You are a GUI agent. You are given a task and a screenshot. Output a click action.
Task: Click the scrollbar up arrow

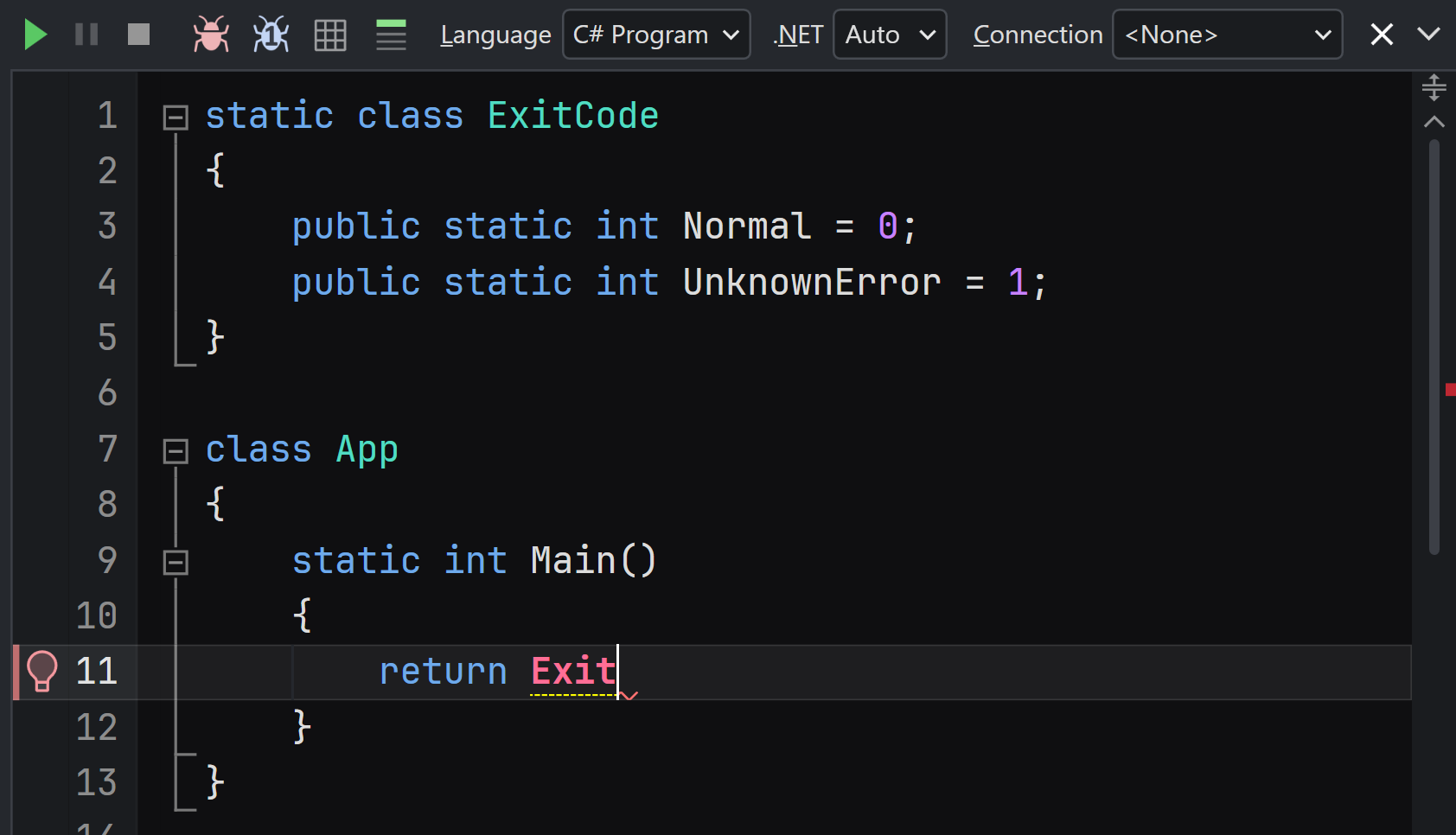click(1434, 122)
